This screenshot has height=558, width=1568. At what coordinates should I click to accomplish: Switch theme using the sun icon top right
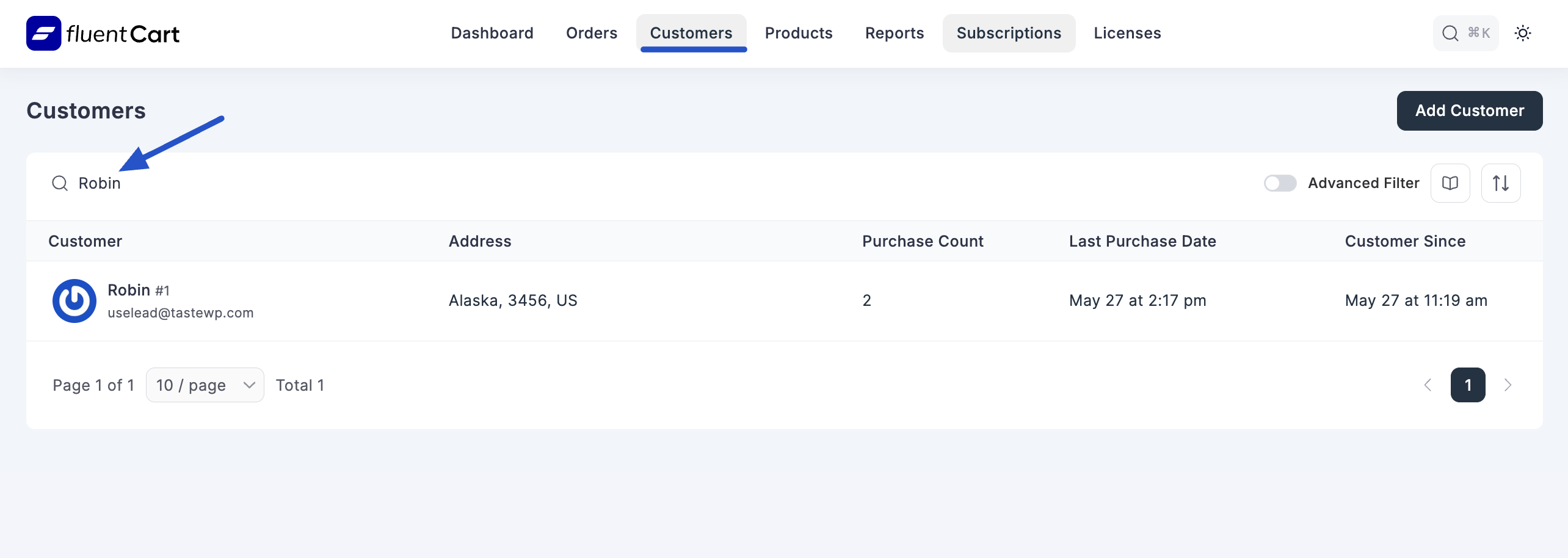pos(1523,33)
